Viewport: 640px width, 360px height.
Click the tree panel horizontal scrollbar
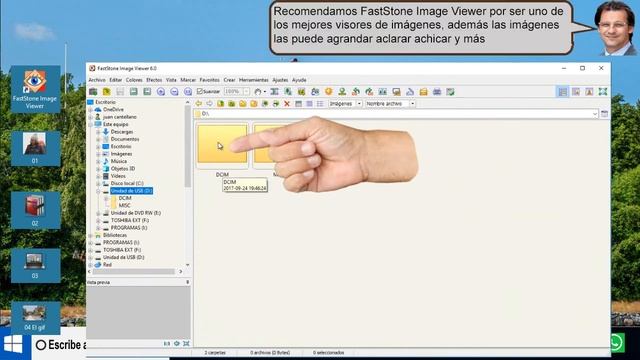(x=133, y=271)
